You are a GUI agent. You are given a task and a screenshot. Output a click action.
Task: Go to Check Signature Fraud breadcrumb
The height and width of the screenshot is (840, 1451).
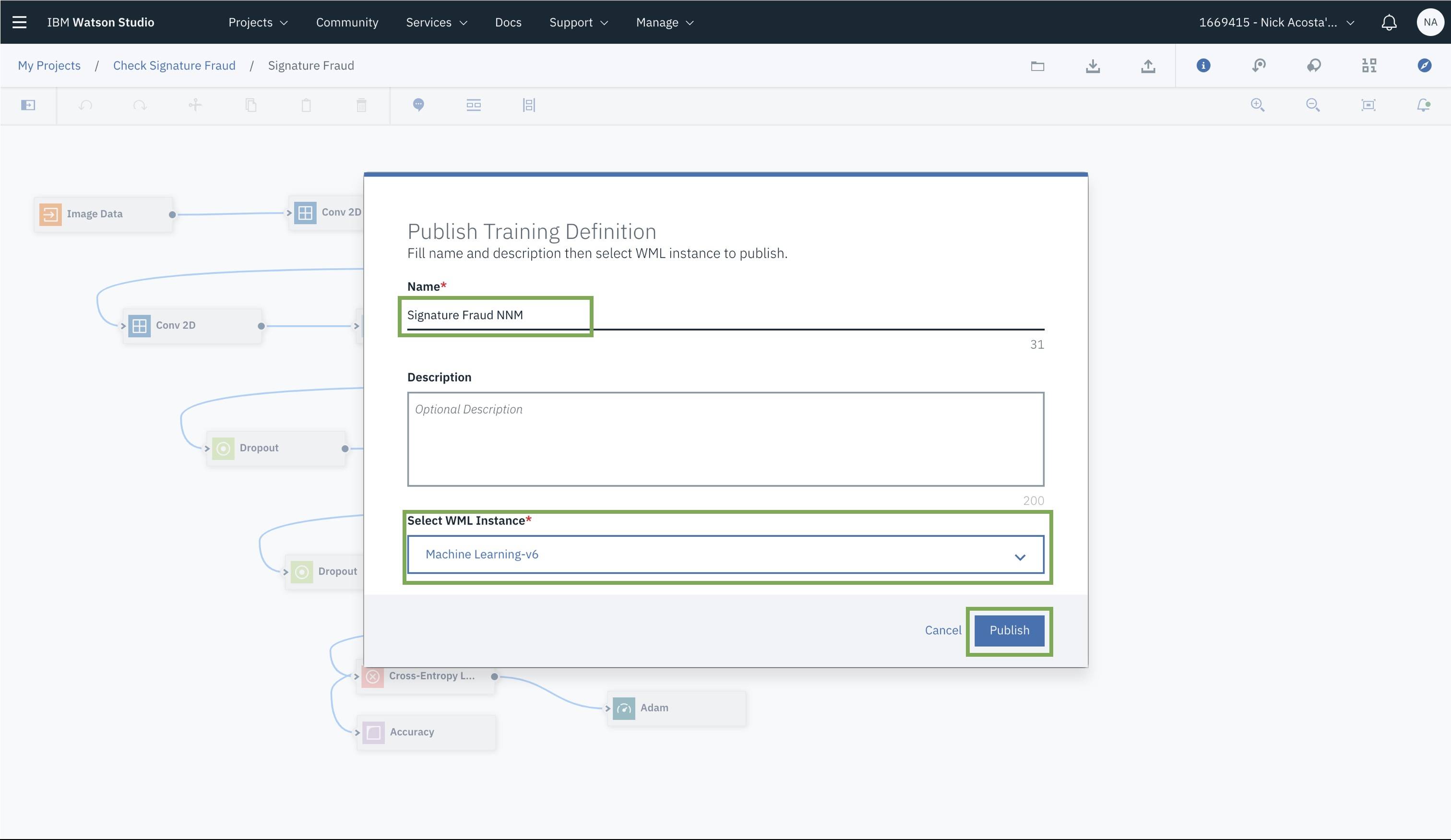coord(174,66)
